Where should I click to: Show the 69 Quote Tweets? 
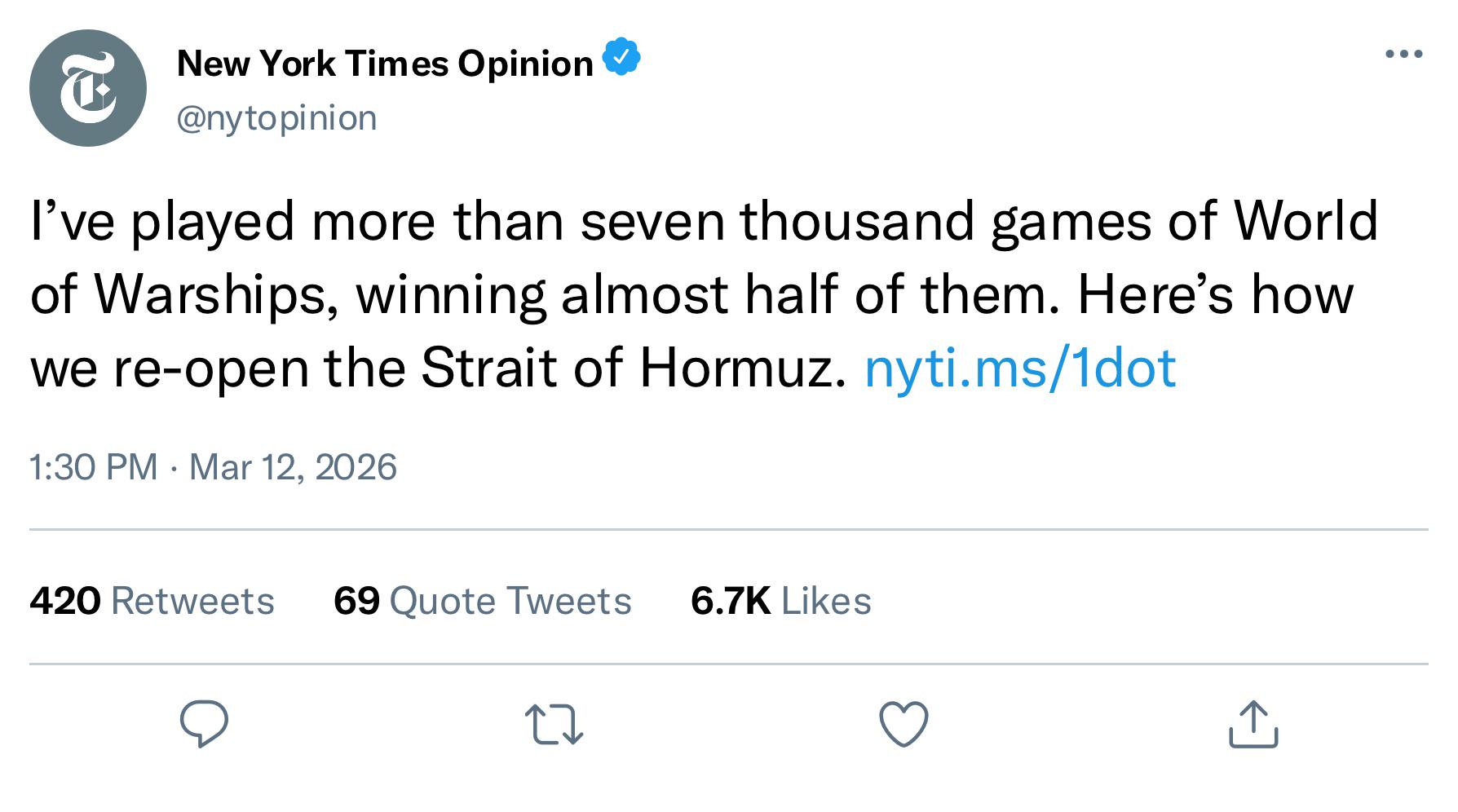click(x=482, y=602)
